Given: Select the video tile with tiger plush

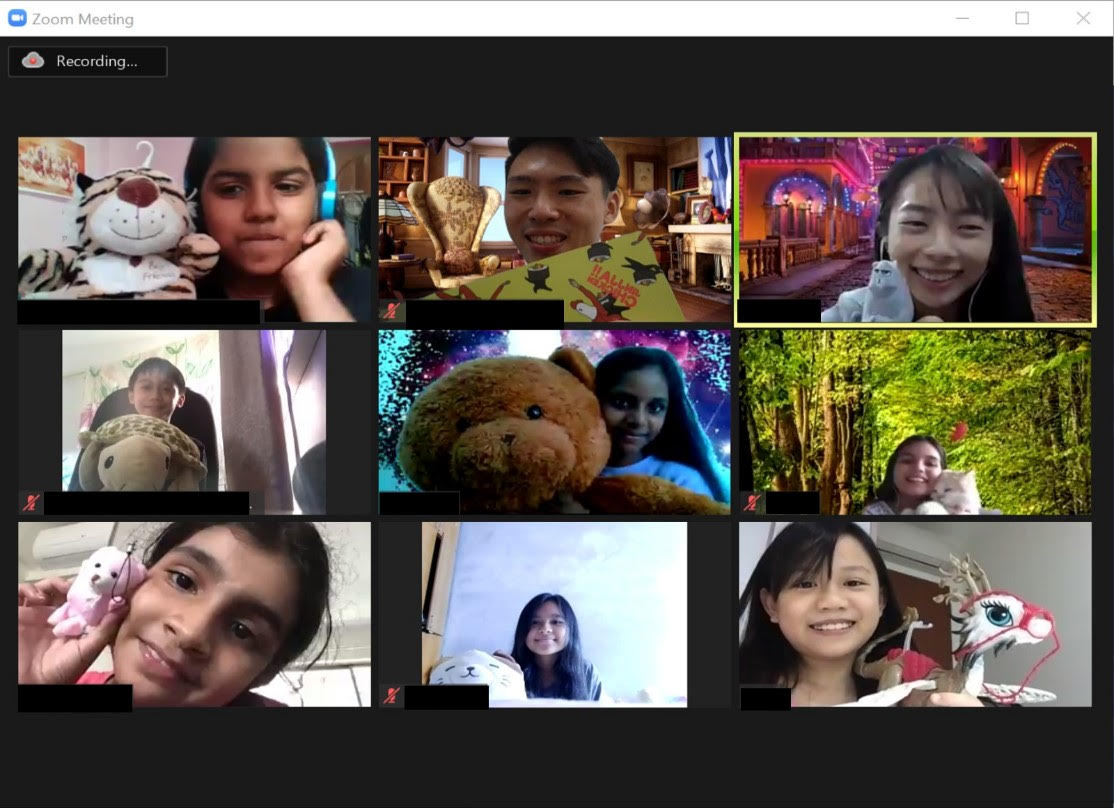Looking at the screenshot, I should [x=194, y=218].
